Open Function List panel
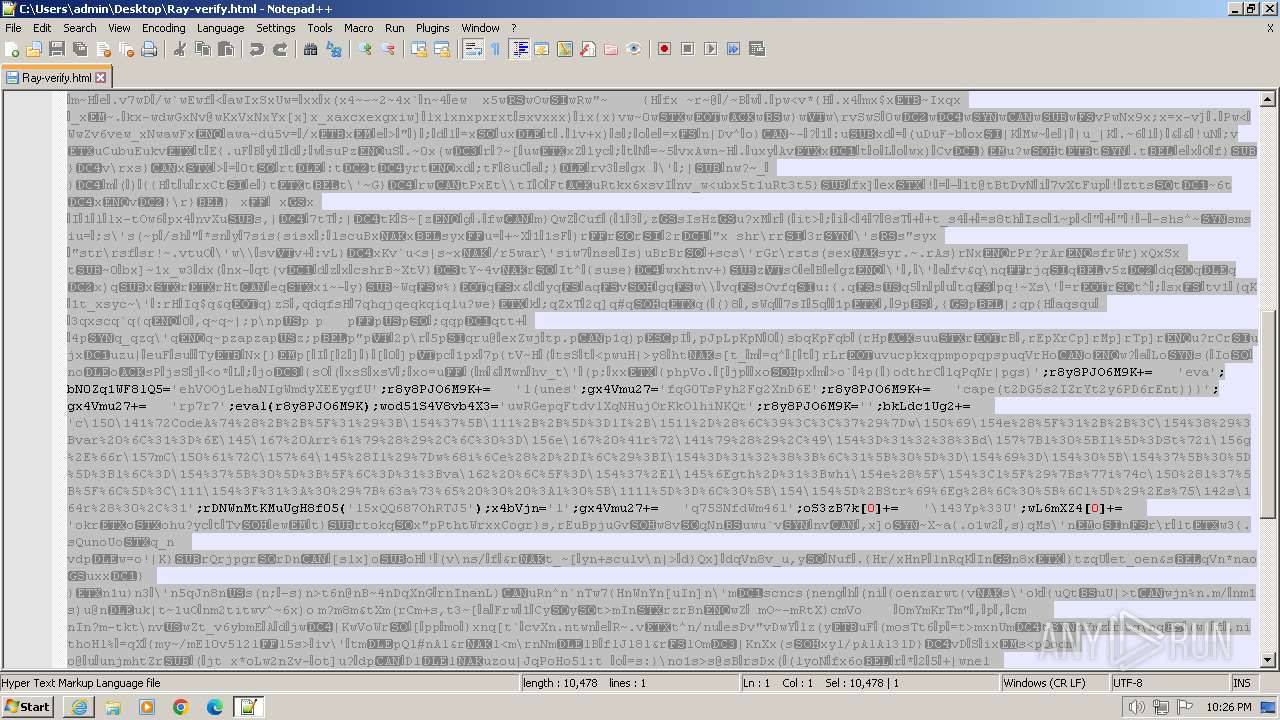Viewport: 1280px width, 720px height. point(588,49)
